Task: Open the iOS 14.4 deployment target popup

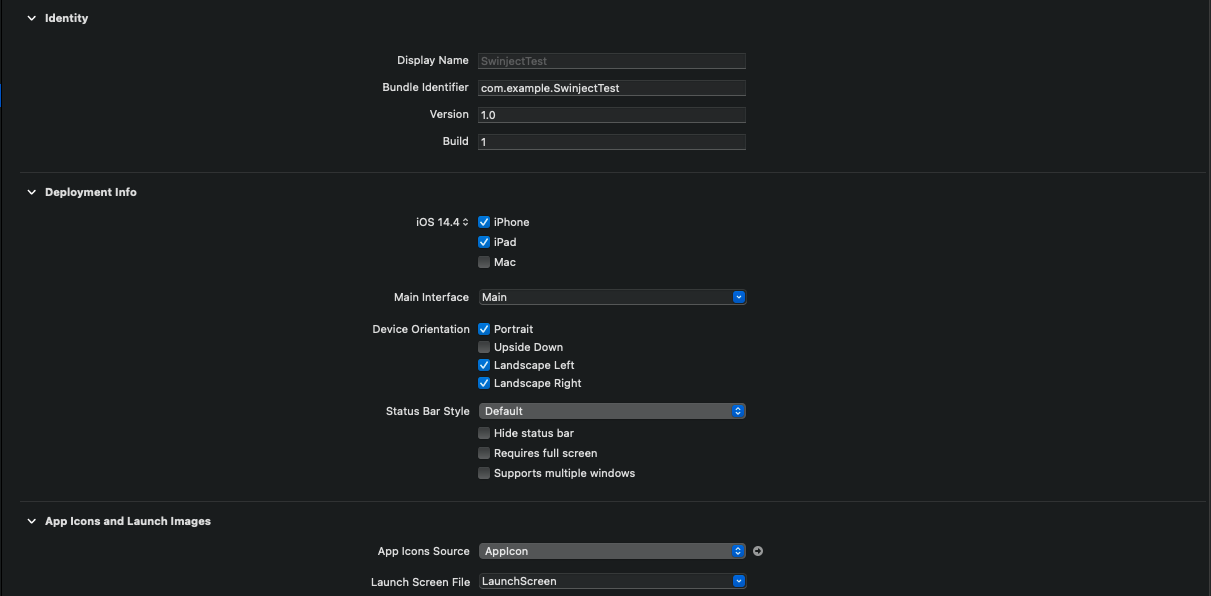Action: coord(442,222)
